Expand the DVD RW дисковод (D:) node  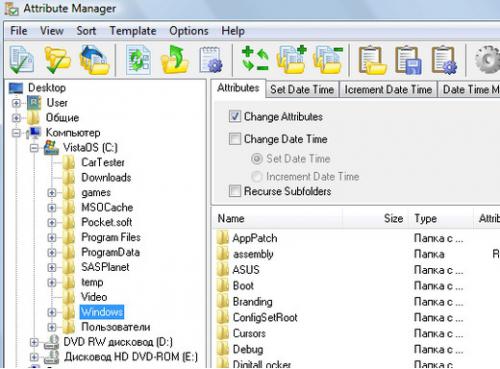[34, 342]
